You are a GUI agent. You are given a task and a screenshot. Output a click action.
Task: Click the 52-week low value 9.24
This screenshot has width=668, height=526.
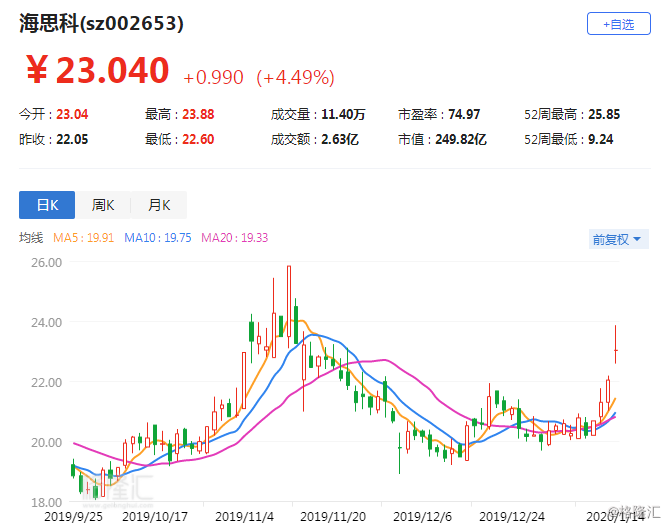(601, 139)
